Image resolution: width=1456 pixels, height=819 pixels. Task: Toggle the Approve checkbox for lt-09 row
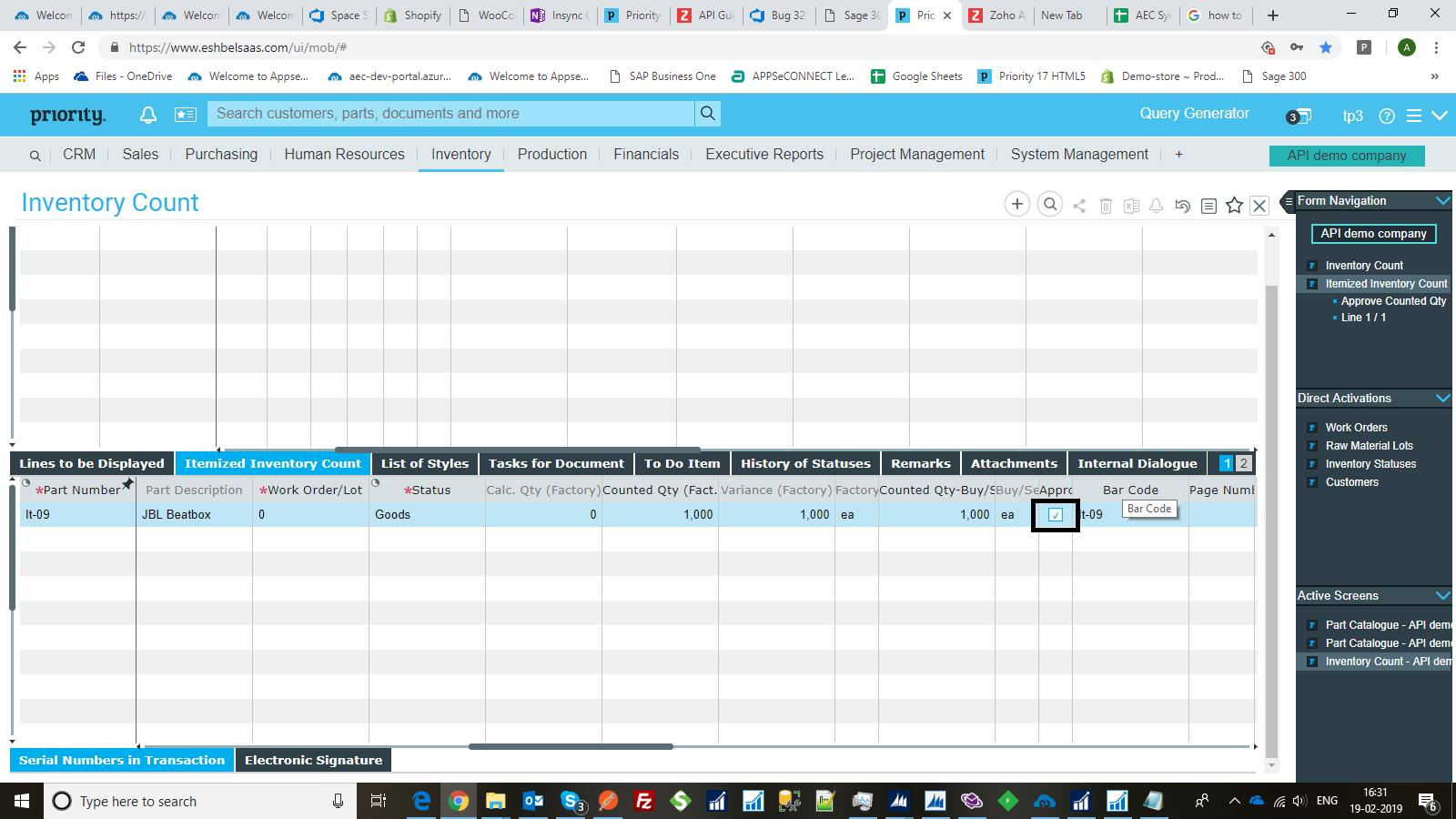(1056, 515)
